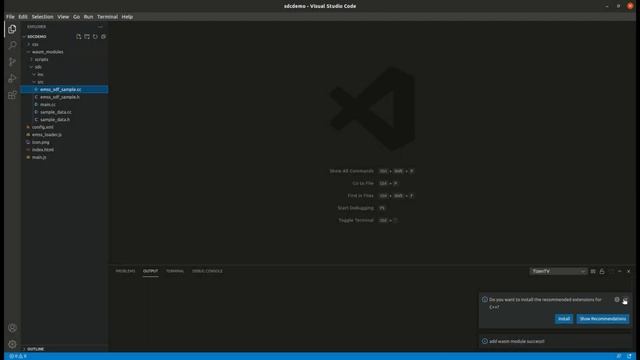
Task: Click the Install button in notification
Action: point(564,319)
